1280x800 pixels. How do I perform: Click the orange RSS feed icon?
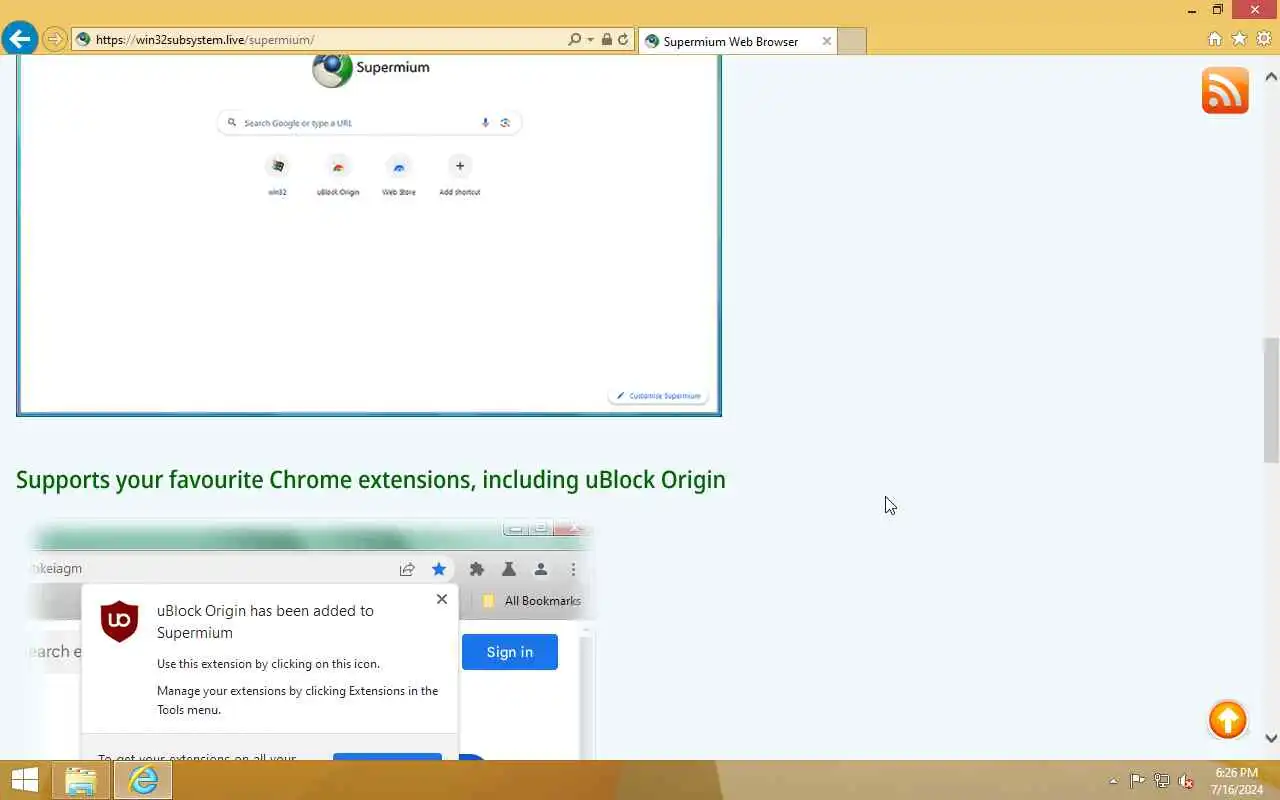(1225, 91)
